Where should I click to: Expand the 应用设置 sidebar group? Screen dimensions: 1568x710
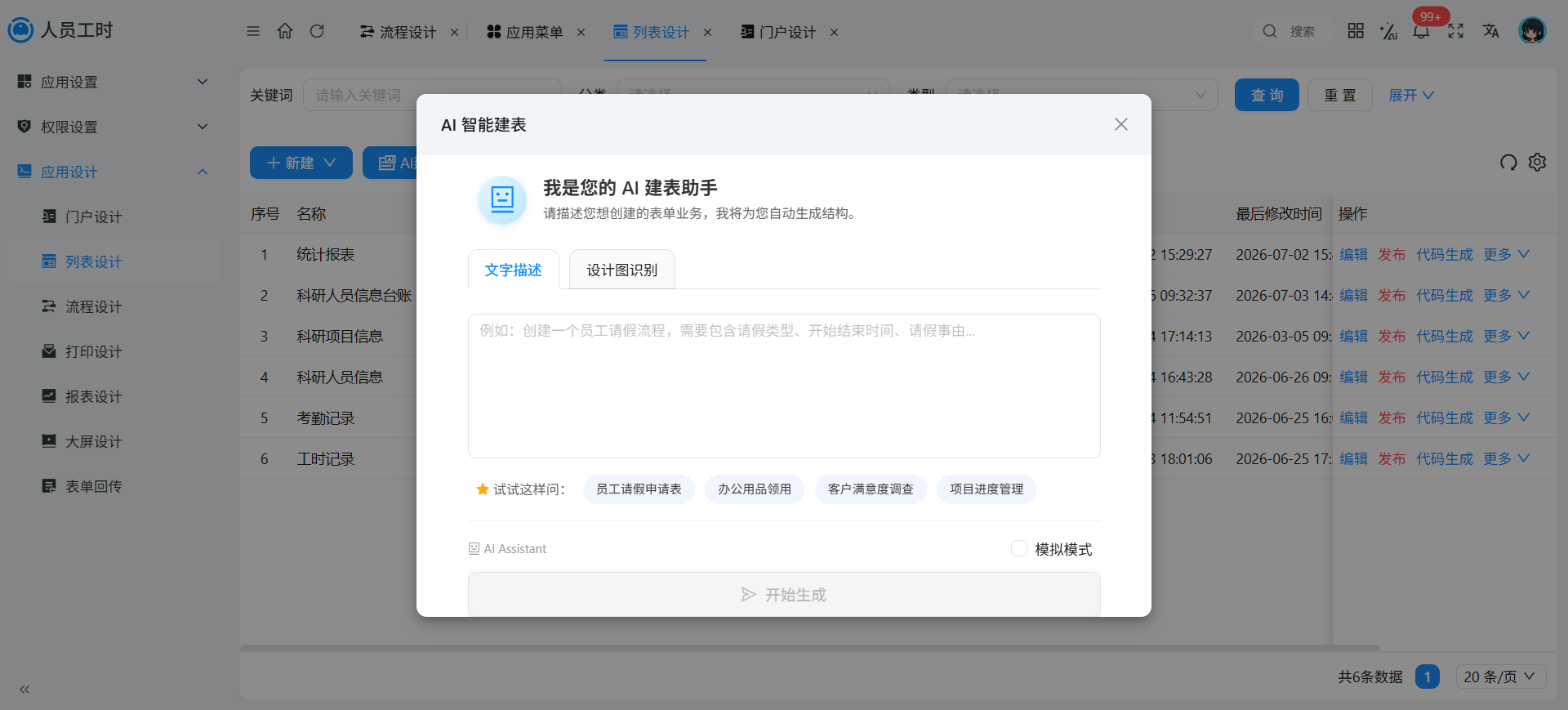112,82
